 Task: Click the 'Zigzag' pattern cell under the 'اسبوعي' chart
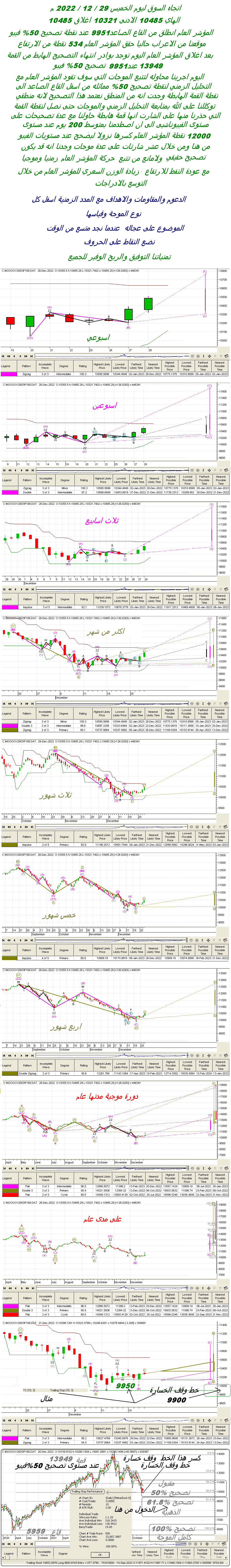pos(27,374)
